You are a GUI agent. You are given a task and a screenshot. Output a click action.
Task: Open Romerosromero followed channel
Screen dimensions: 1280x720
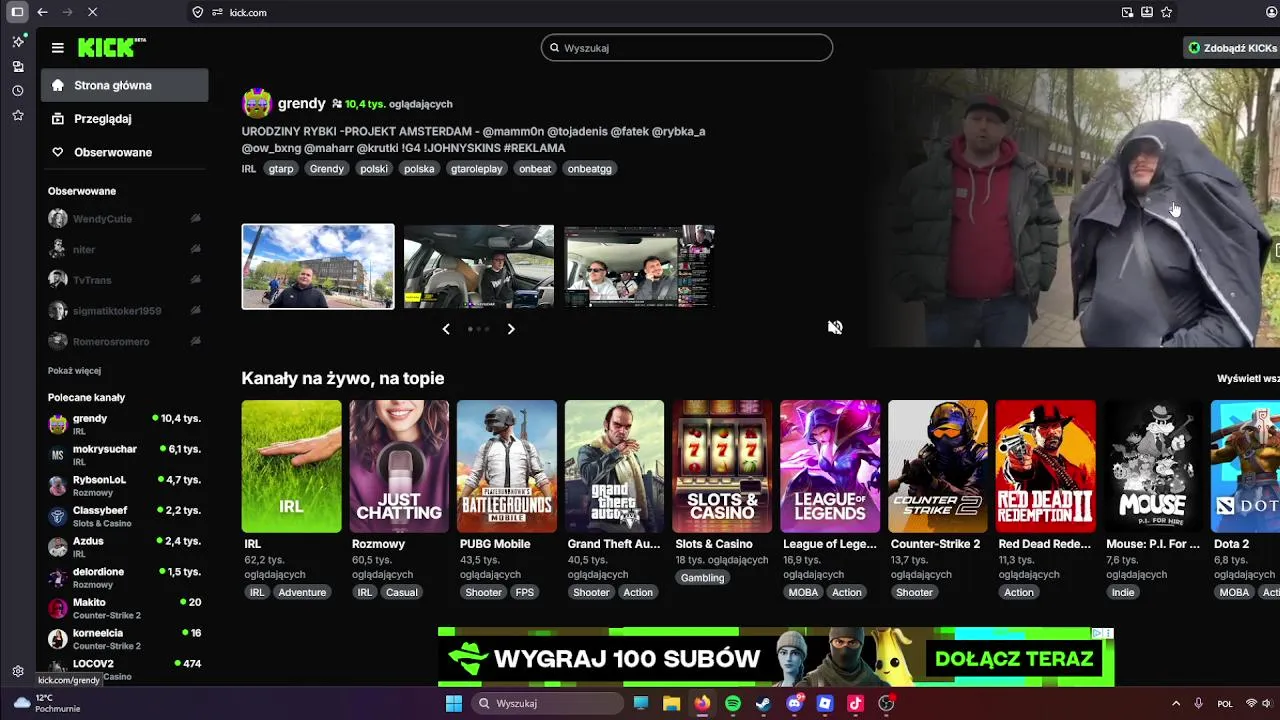[x=125, y=342]
